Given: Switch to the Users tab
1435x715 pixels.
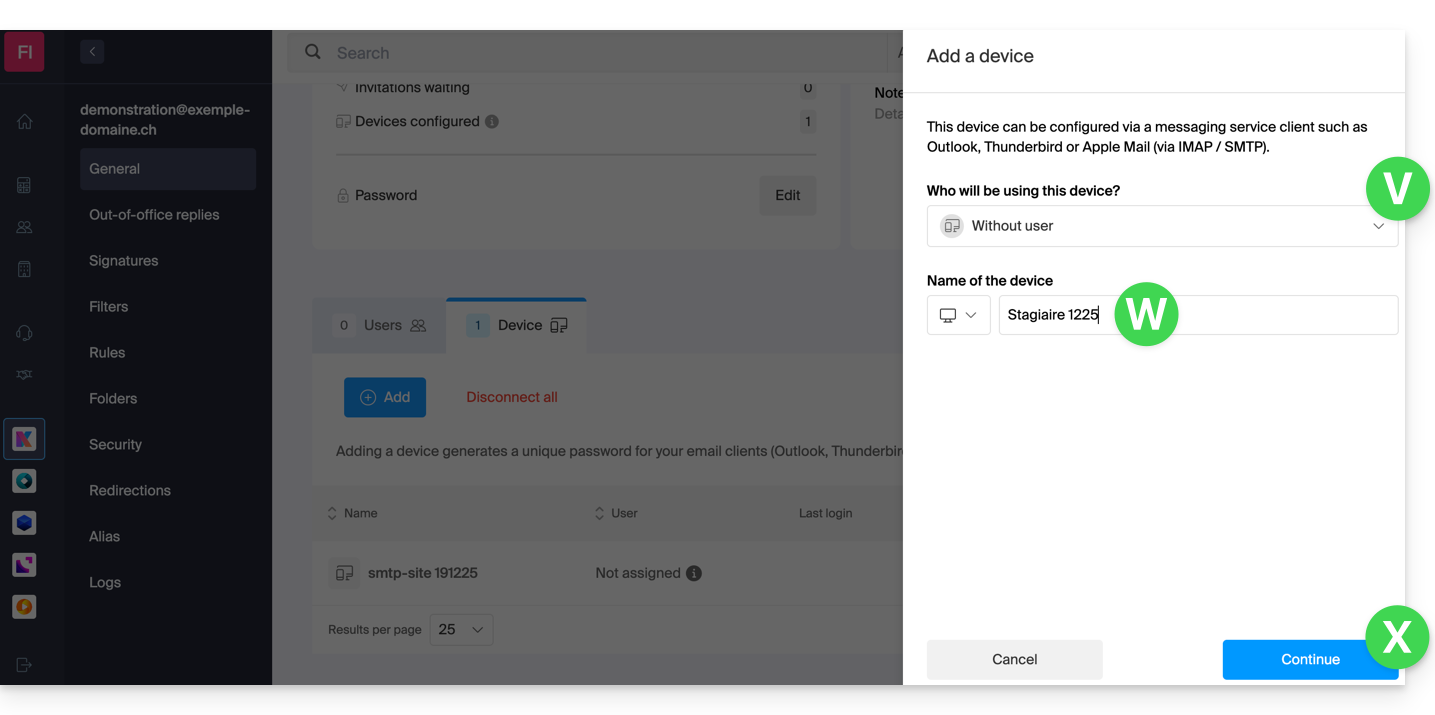Looking at the screenshot, I should (x=380, y=326).
